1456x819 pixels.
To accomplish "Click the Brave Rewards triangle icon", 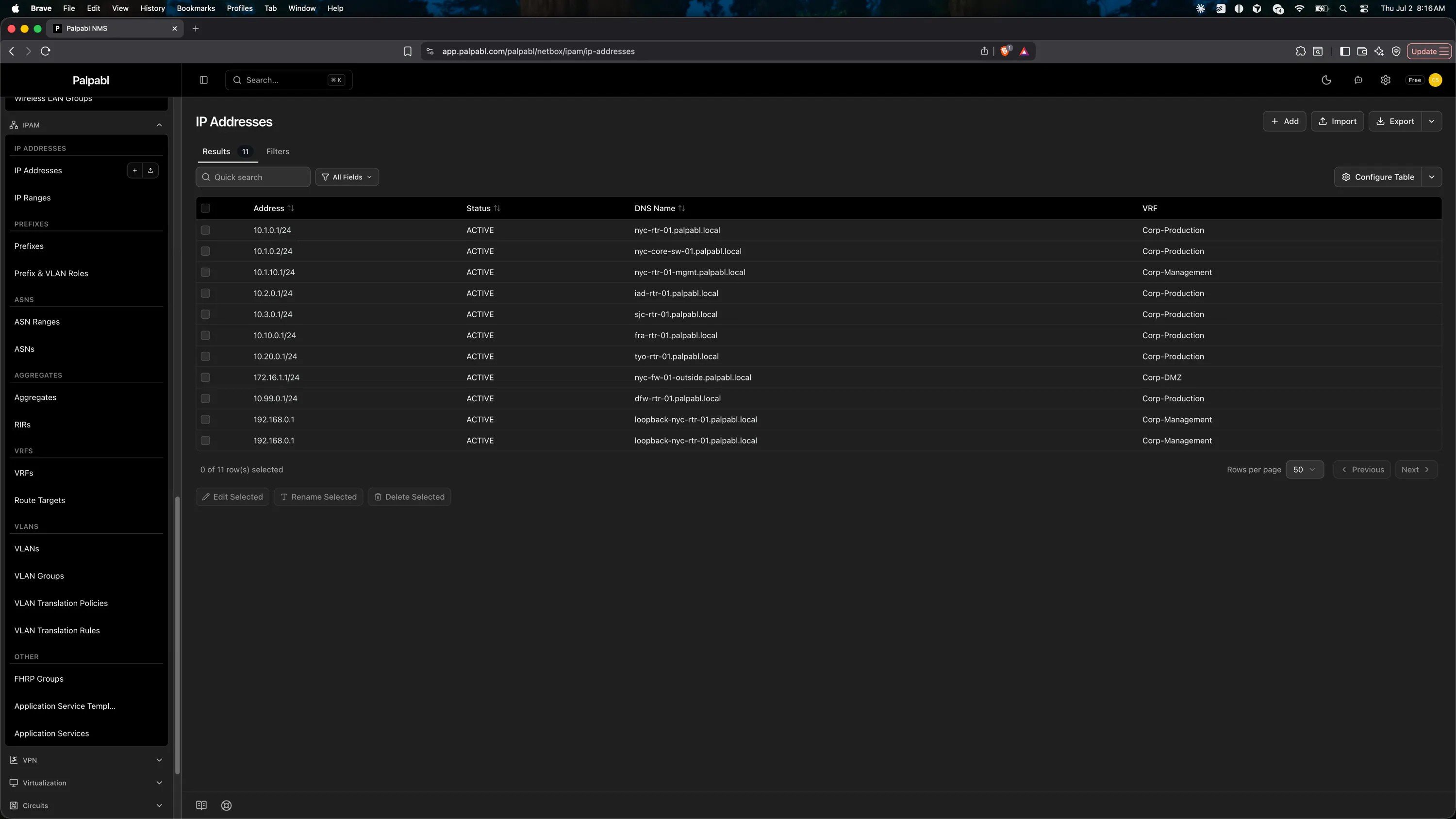I will tap(1024, 51).
